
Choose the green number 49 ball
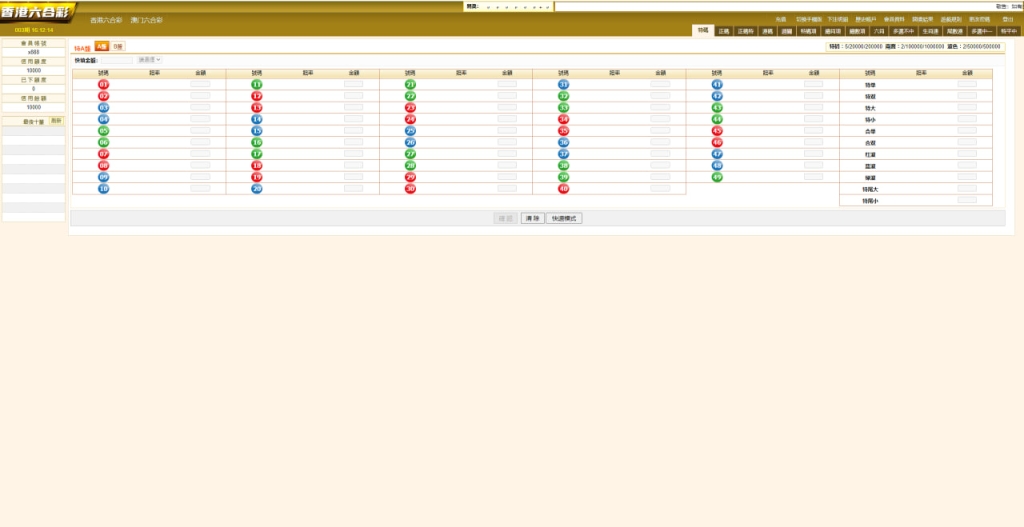[716, 177]
